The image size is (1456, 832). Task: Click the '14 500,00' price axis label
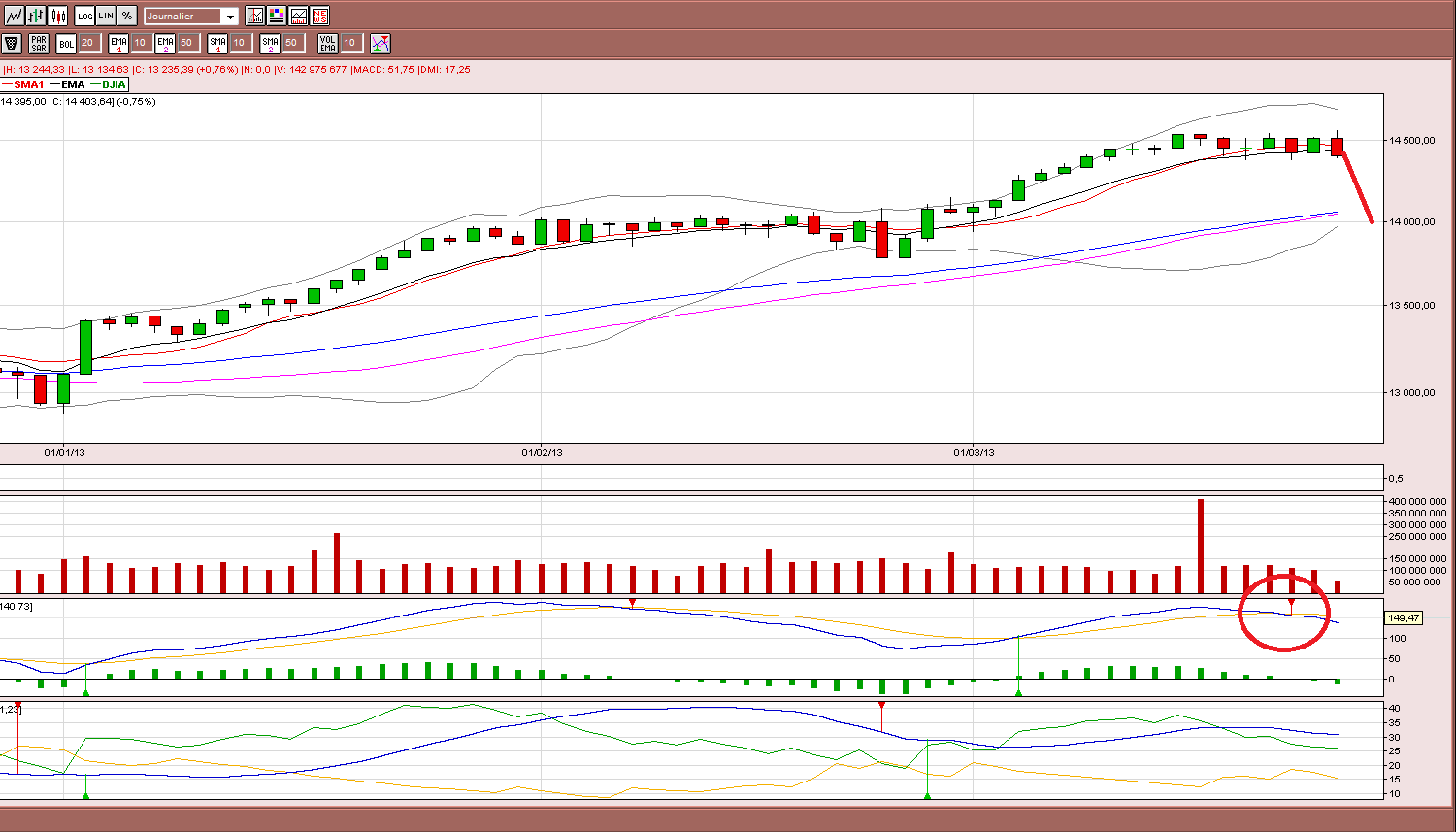tap(1412, 141)
